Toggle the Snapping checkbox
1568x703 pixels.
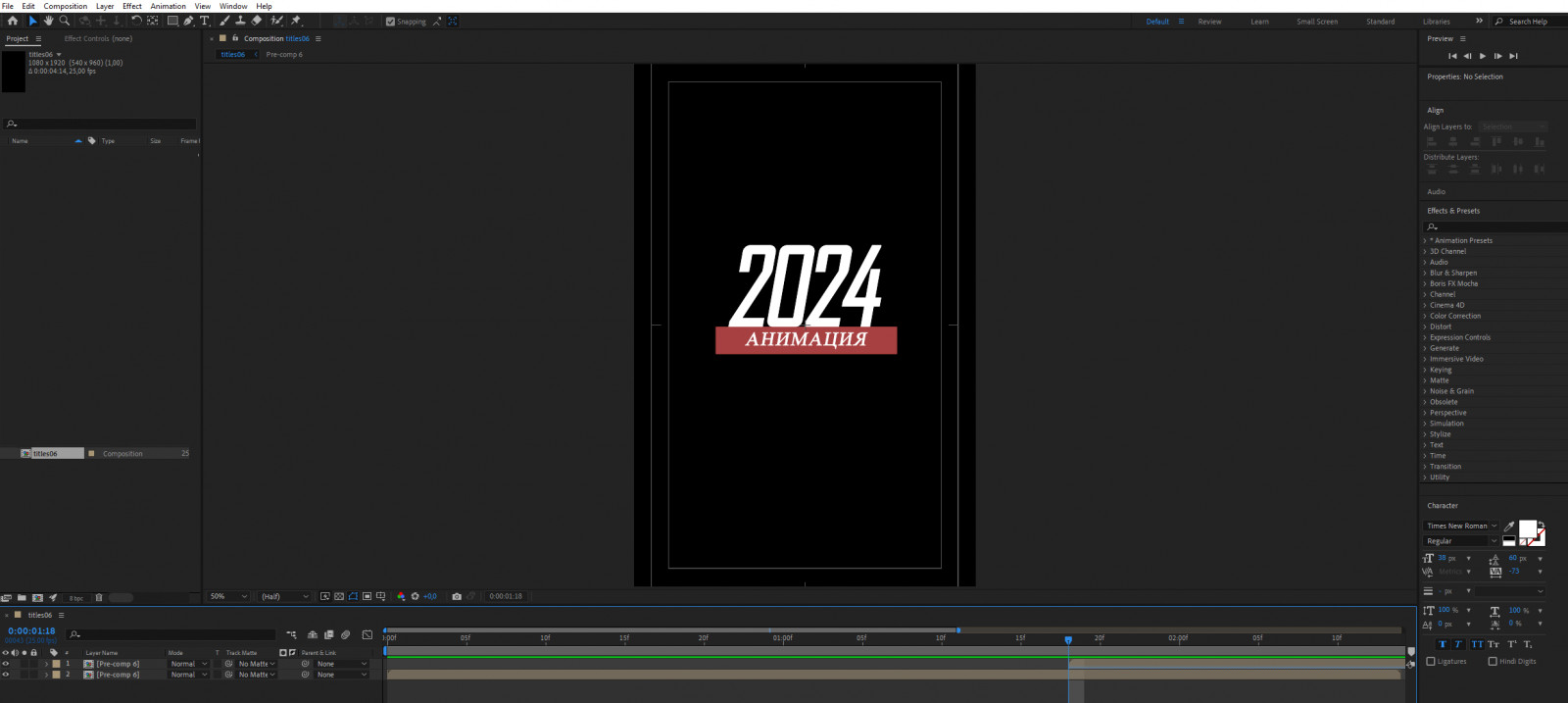point(391,22)
